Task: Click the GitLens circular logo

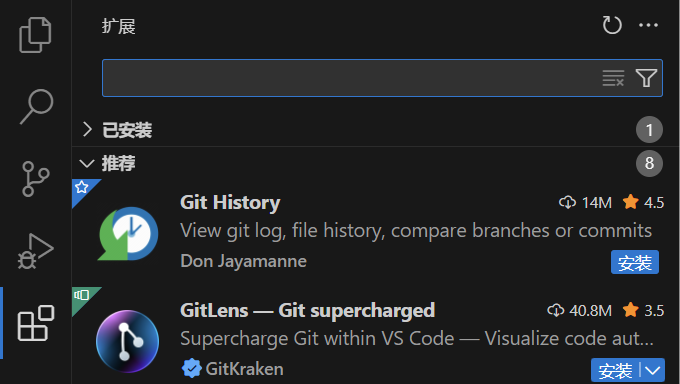Action: click(x=128, y=341)
